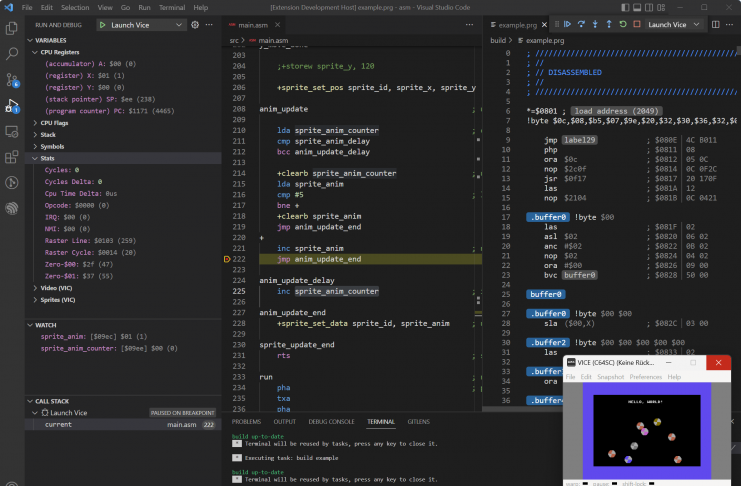Click Continue in the debug toolbar
The height and width of the screenshot is (486, 741).
coord(568,24)
